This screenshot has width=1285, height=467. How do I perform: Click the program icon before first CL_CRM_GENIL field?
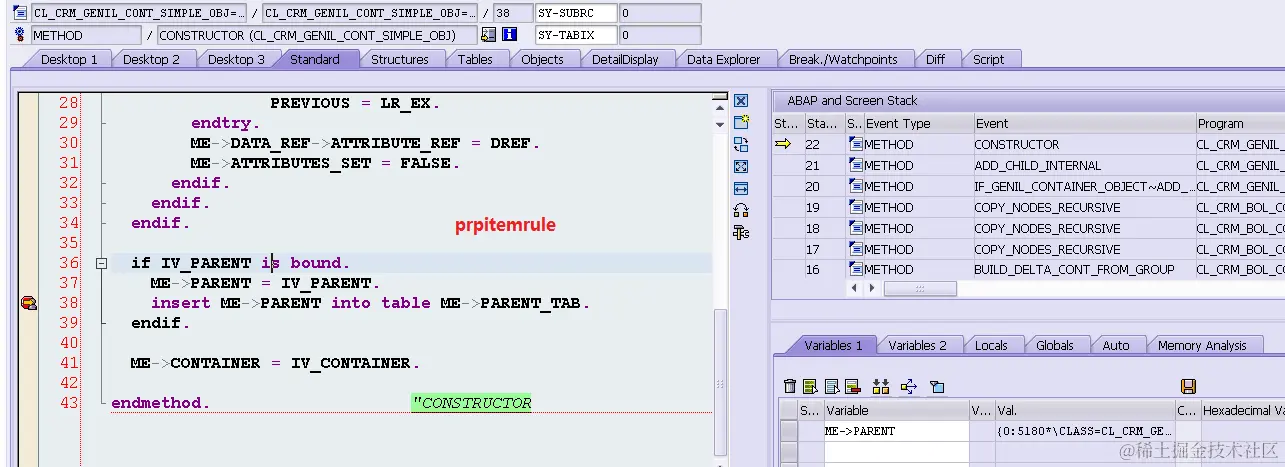20,14
